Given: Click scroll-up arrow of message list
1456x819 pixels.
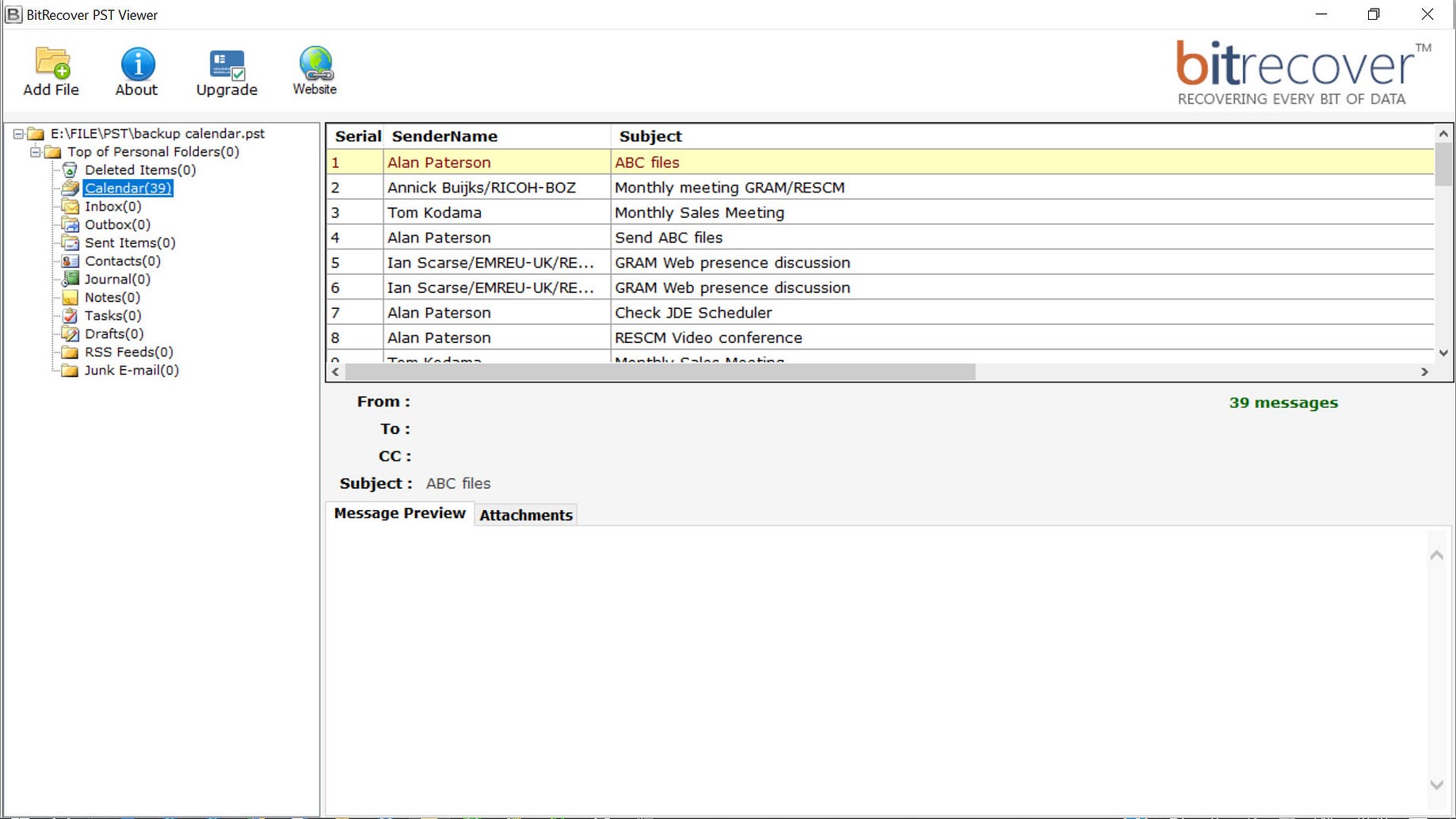Looking at the screenshot, I should [1443, 134].
